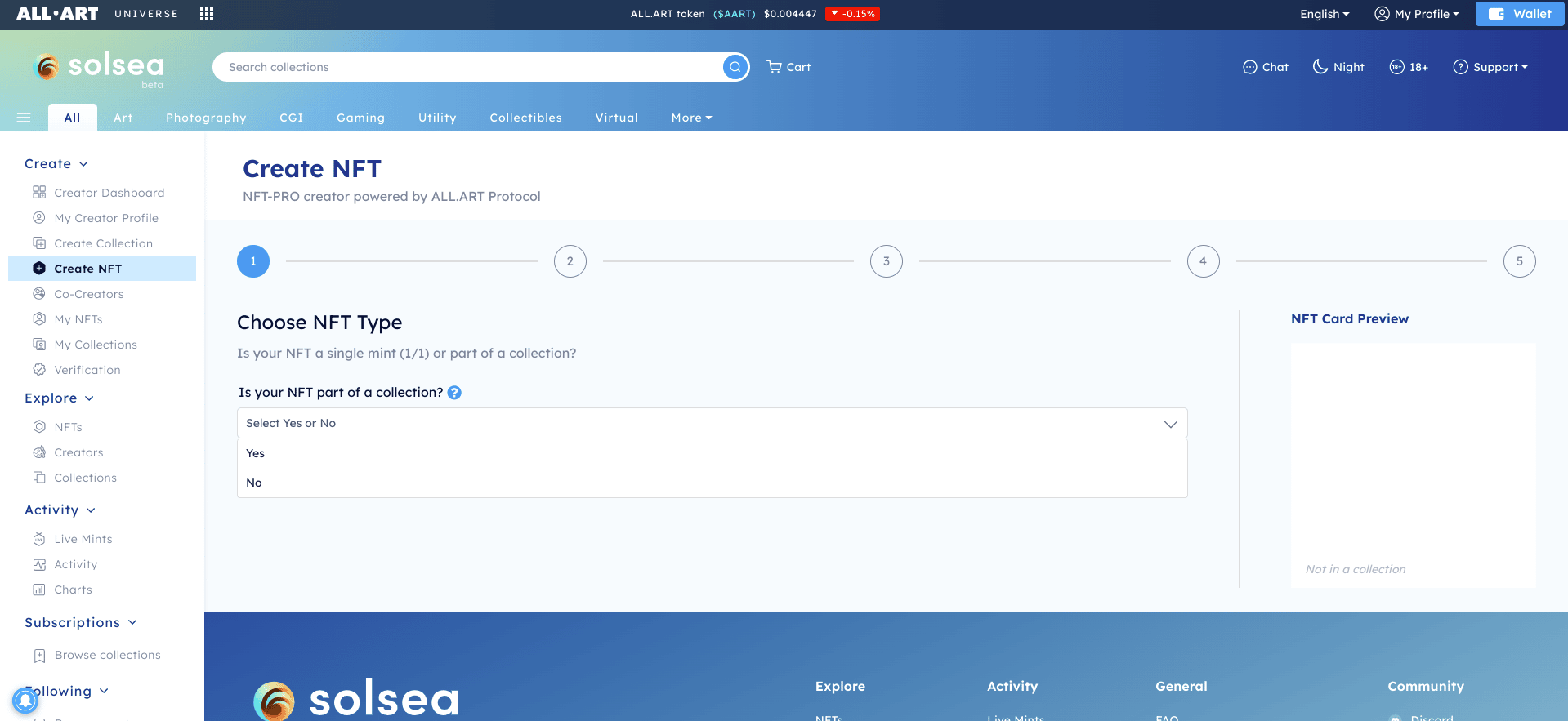
Task: Click the notification bell bubble
Action: pos(25,700)
